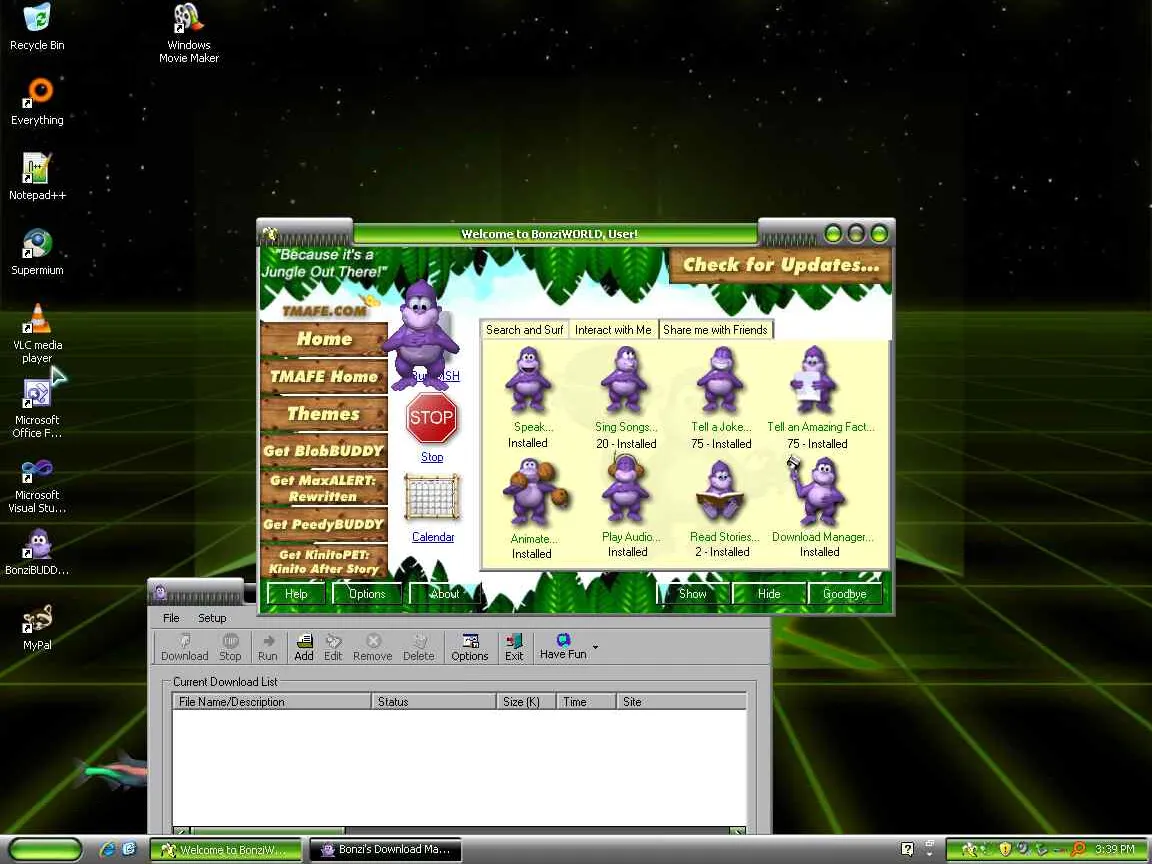
Task: Open the Notepad++ desktop icon
Action: click(37, 177)
